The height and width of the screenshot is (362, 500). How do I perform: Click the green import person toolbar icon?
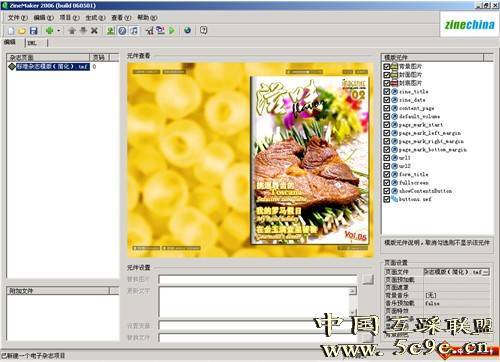[x=110, y=31]
